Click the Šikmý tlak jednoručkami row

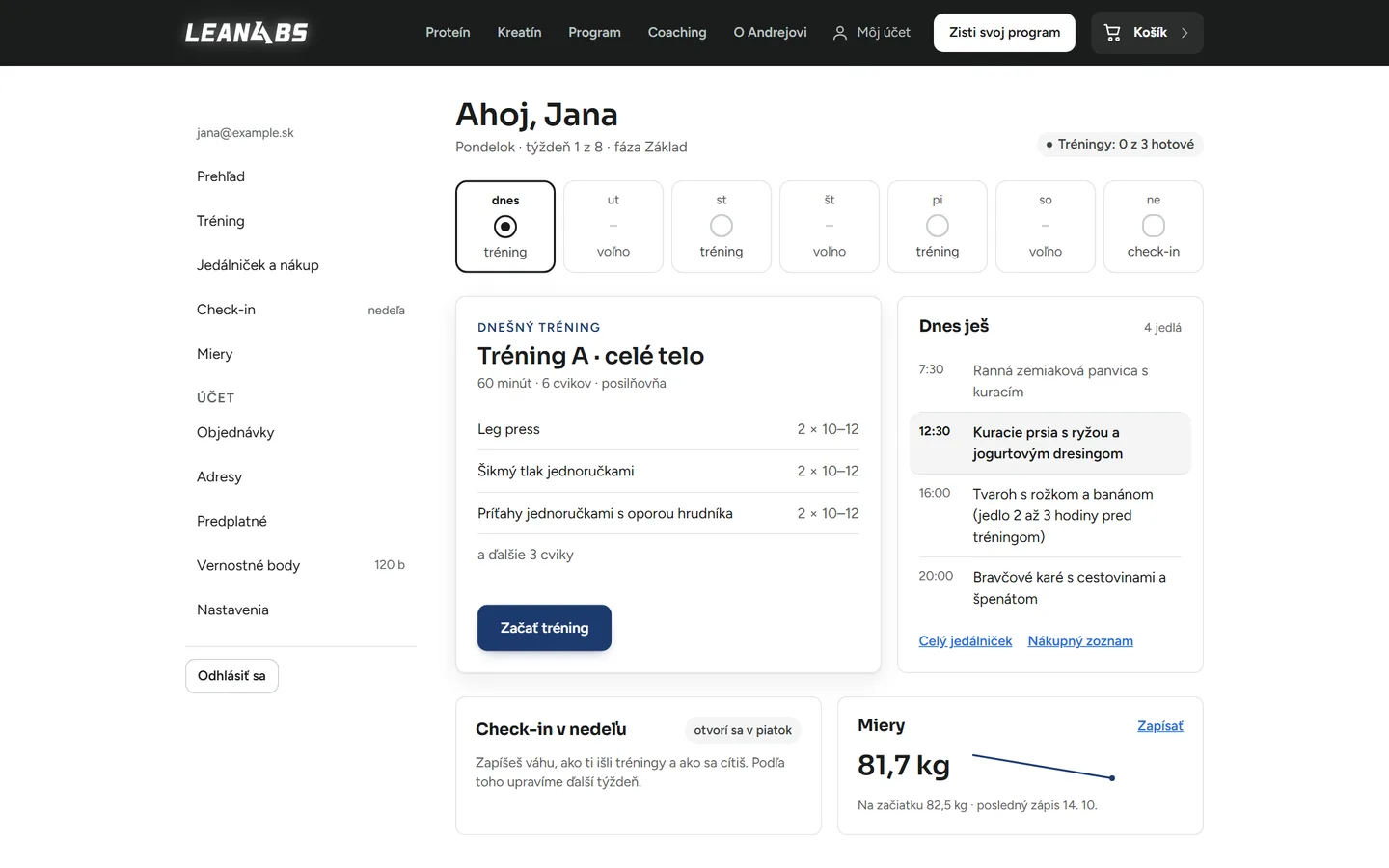tap(668, 471)
